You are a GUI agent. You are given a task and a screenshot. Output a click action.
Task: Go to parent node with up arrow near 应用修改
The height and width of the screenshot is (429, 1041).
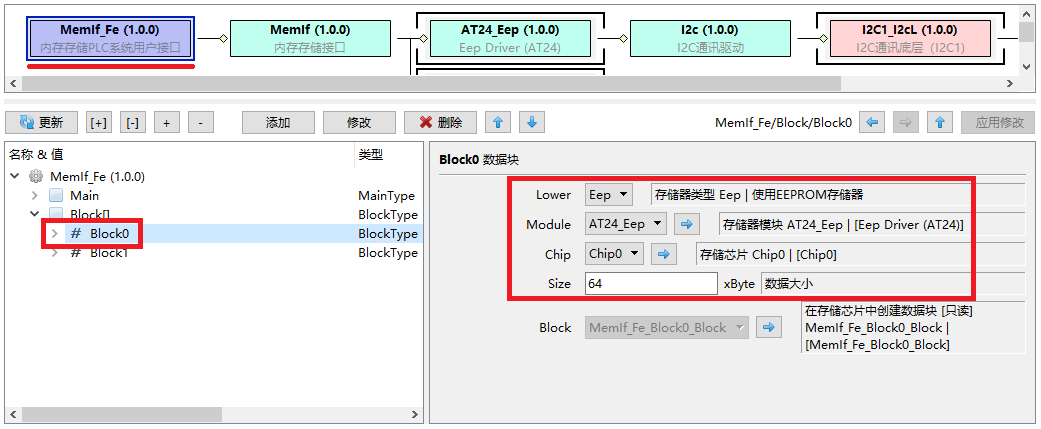click(938, 122)
